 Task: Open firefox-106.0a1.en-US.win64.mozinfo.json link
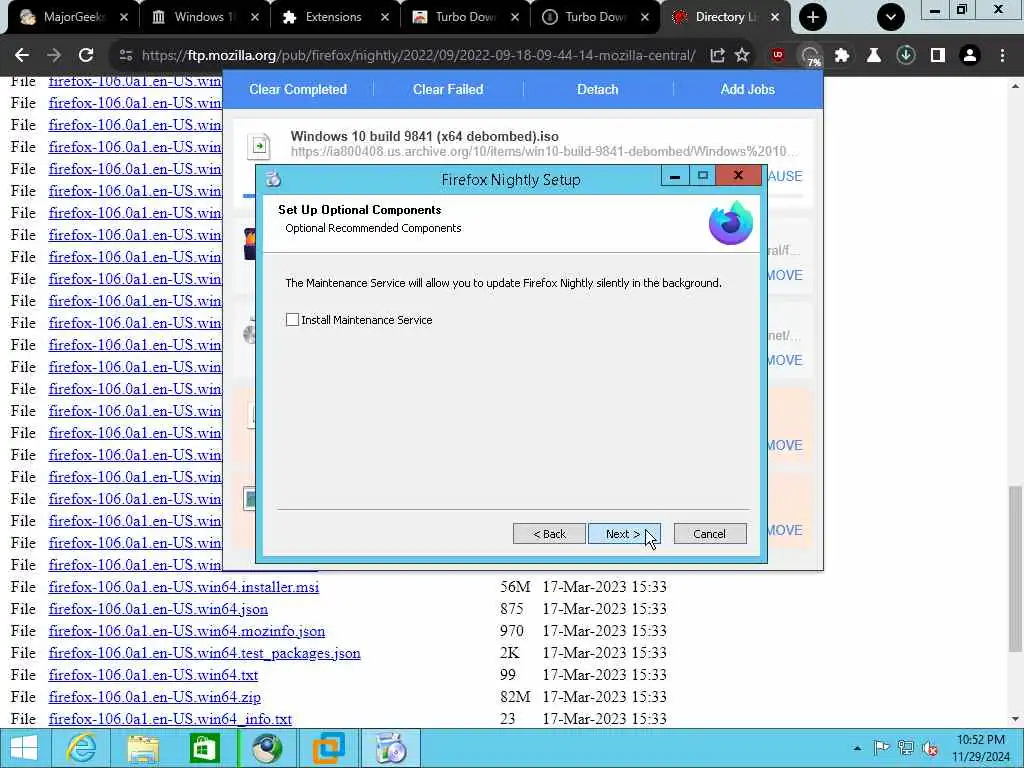[187, 632]
